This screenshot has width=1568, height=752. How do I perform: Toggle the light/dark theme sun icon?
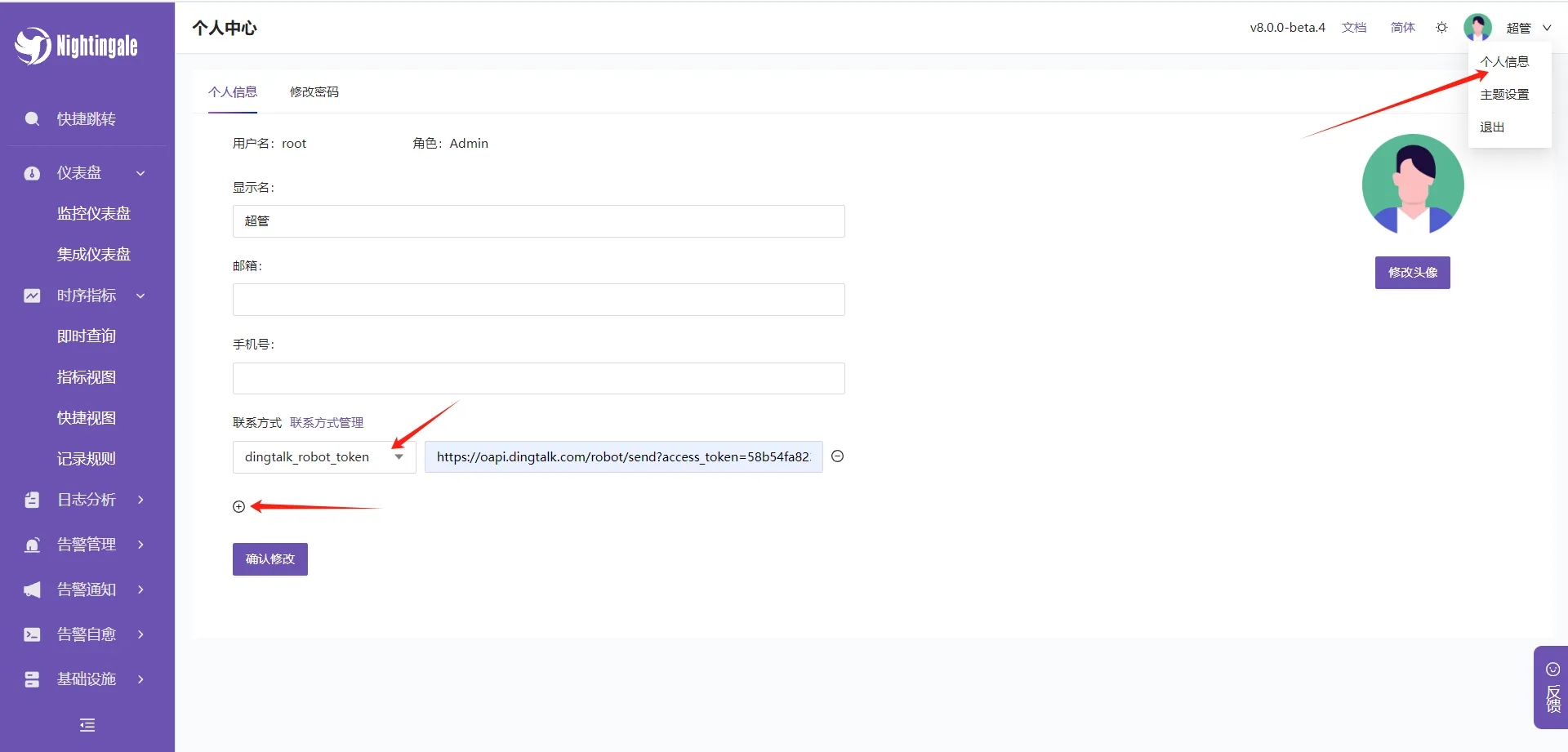[x=1441, y=28]
